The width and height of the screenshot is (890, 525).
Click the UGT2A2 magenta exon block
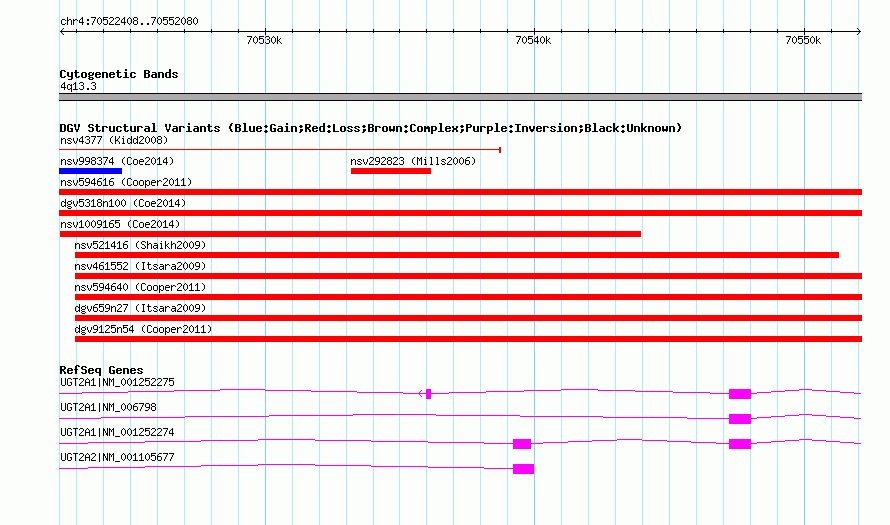[x=523, y=469]
